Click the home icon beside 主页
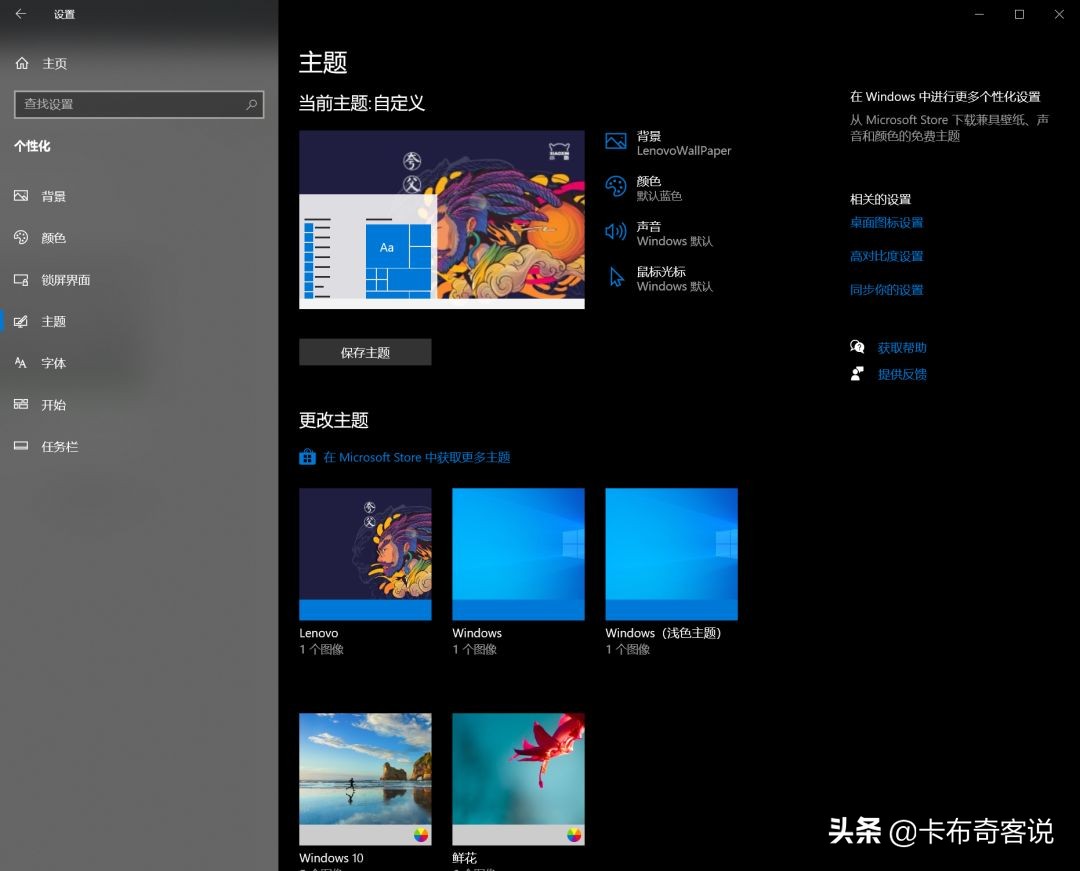 pos(22,63)
